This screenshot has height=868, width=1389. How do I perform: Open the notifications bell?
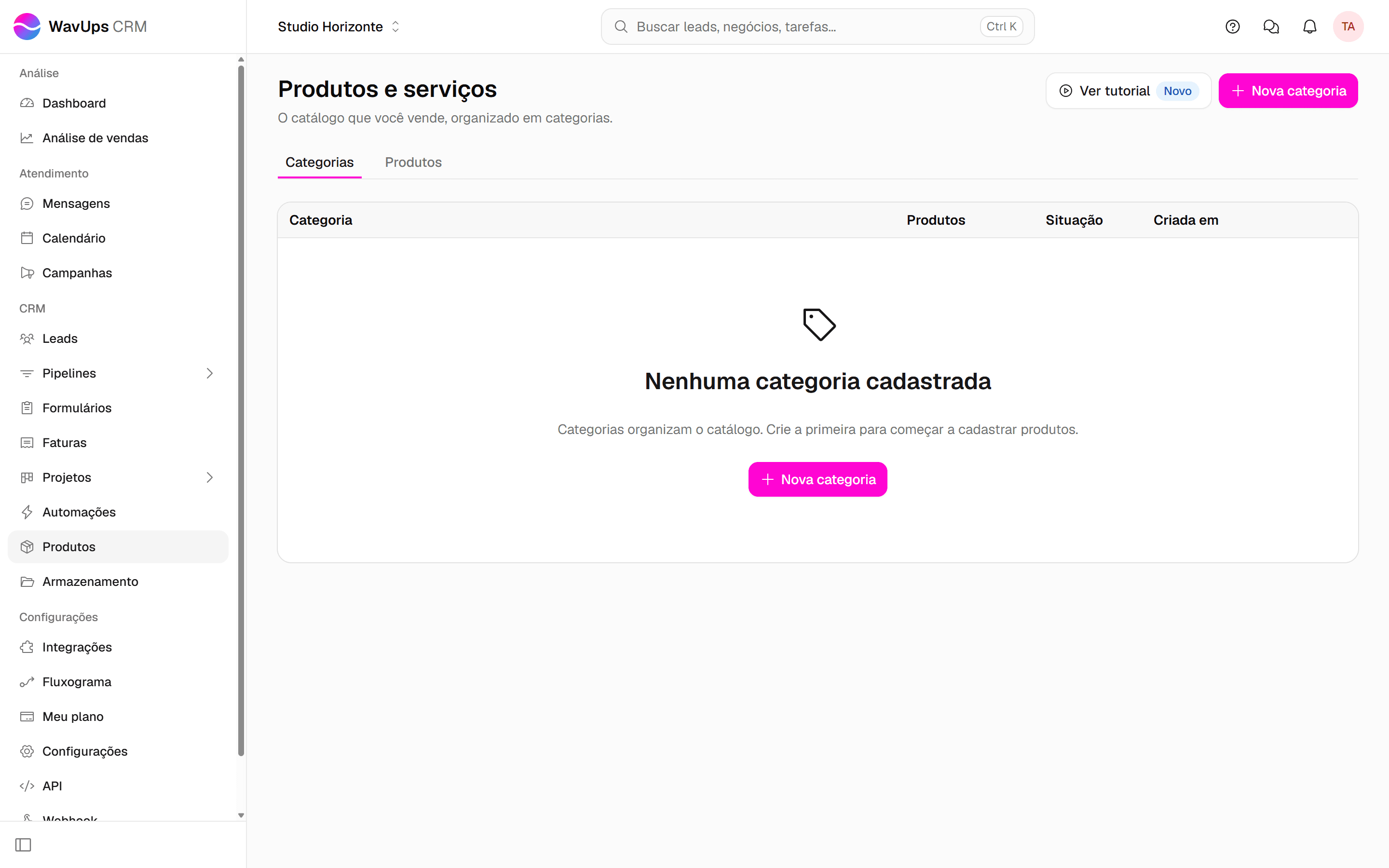coord(1309,27)
